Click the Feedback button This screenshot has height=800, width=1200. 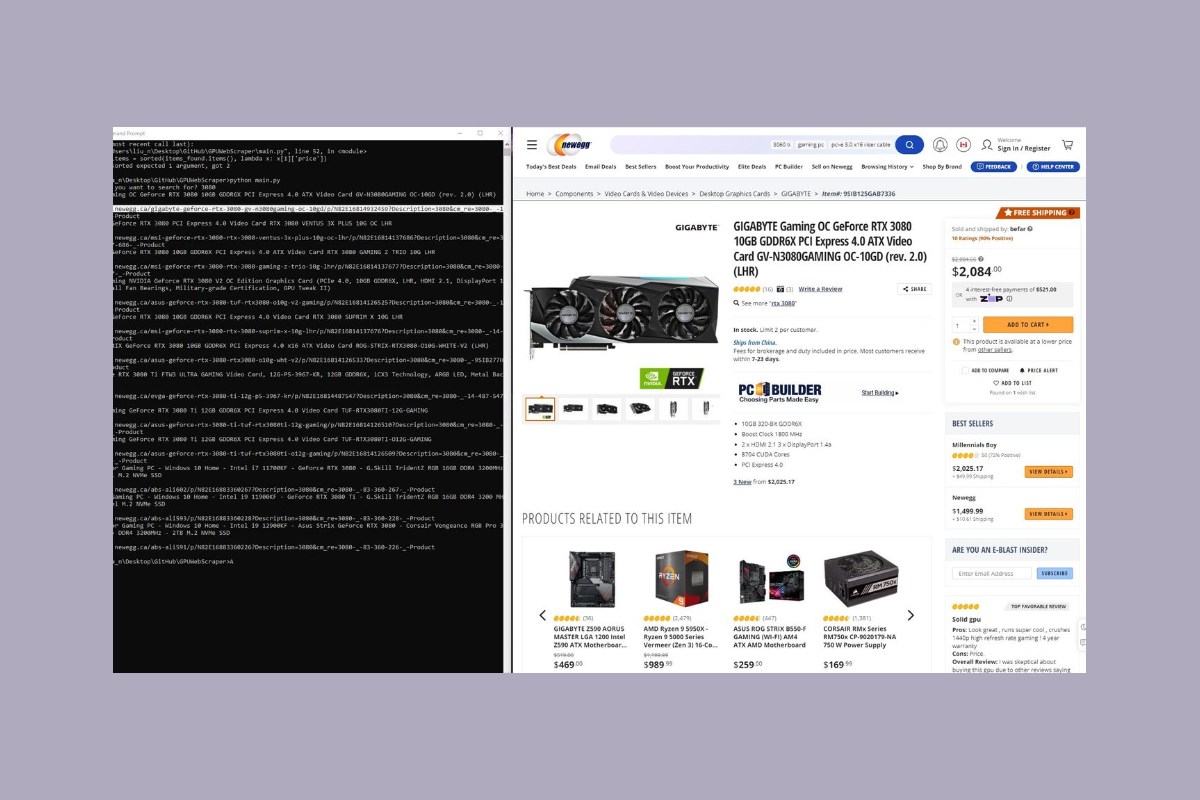995,167
